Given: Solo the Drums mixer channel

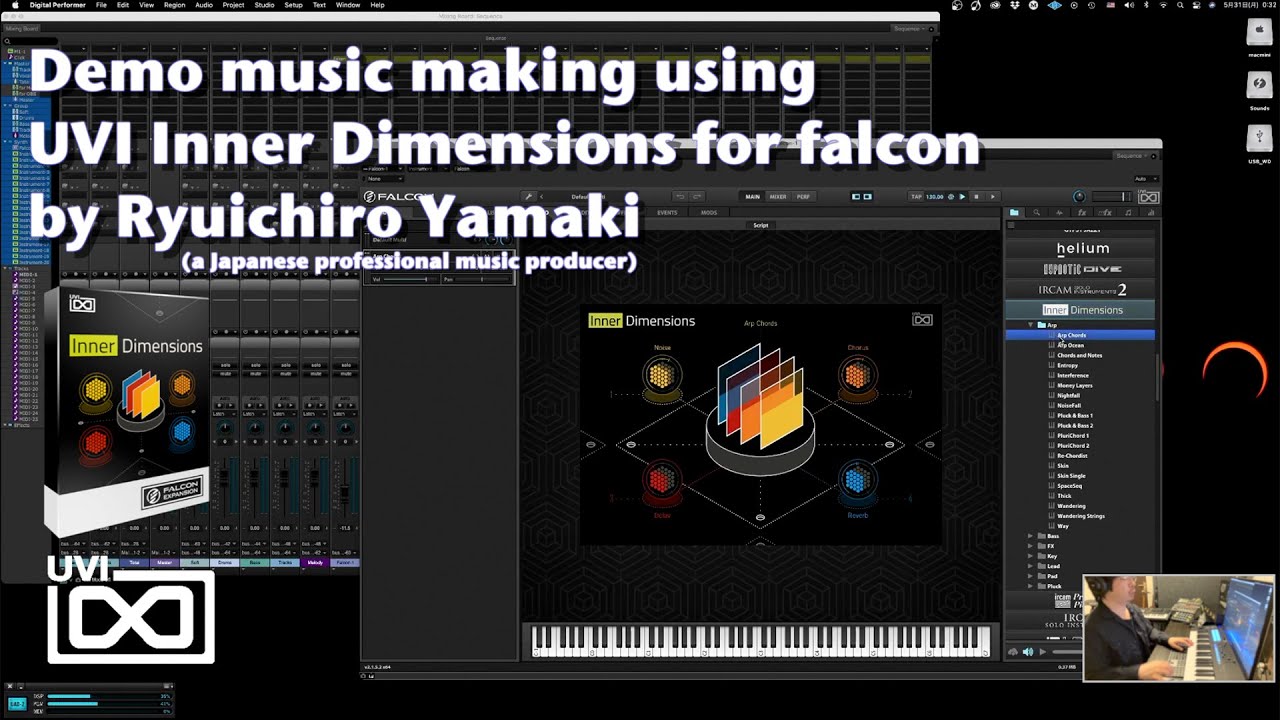Looking at the screenshot, I should pyautogui.click(x=224, y=365).
